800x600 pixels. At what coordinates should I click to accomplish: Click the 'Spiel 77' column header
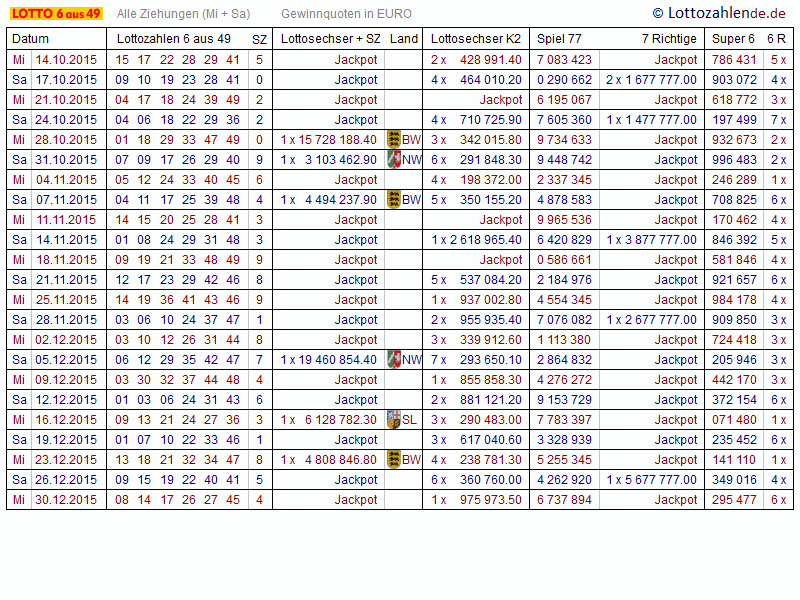[x=559, y=39]
